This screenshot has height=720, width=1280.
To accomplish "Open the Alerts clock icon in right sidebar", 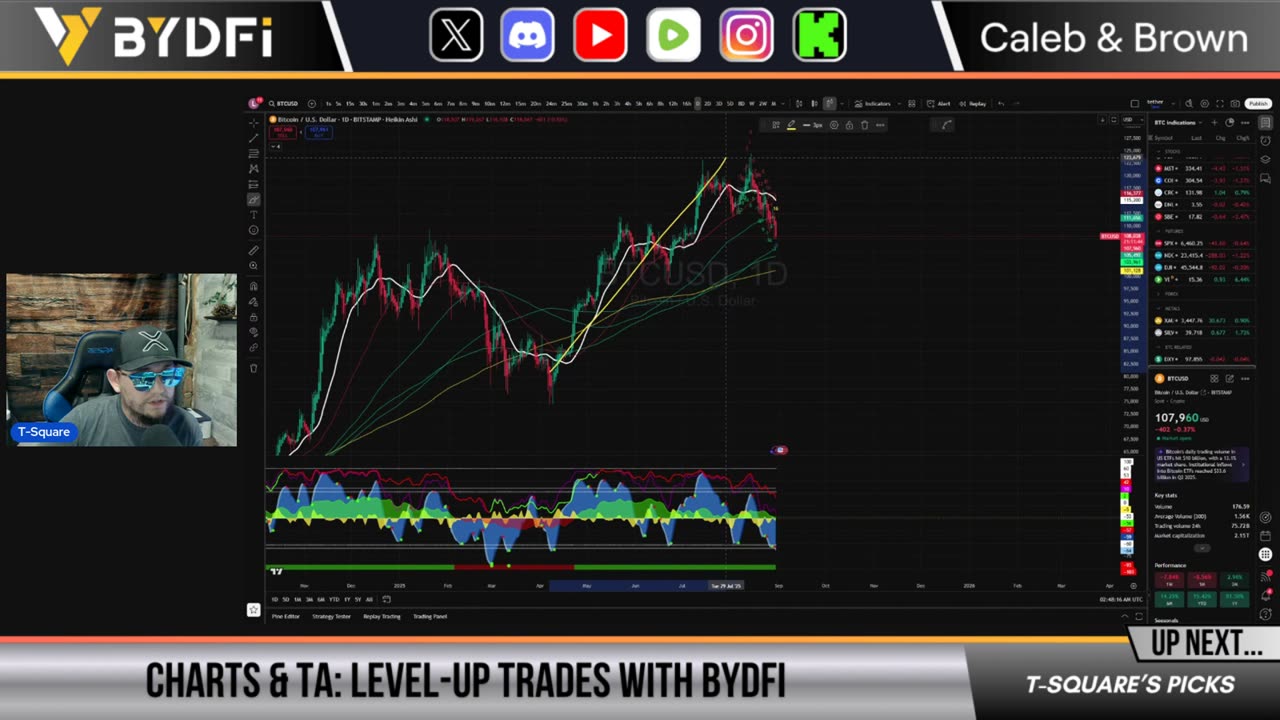I will click(1265, 141).
